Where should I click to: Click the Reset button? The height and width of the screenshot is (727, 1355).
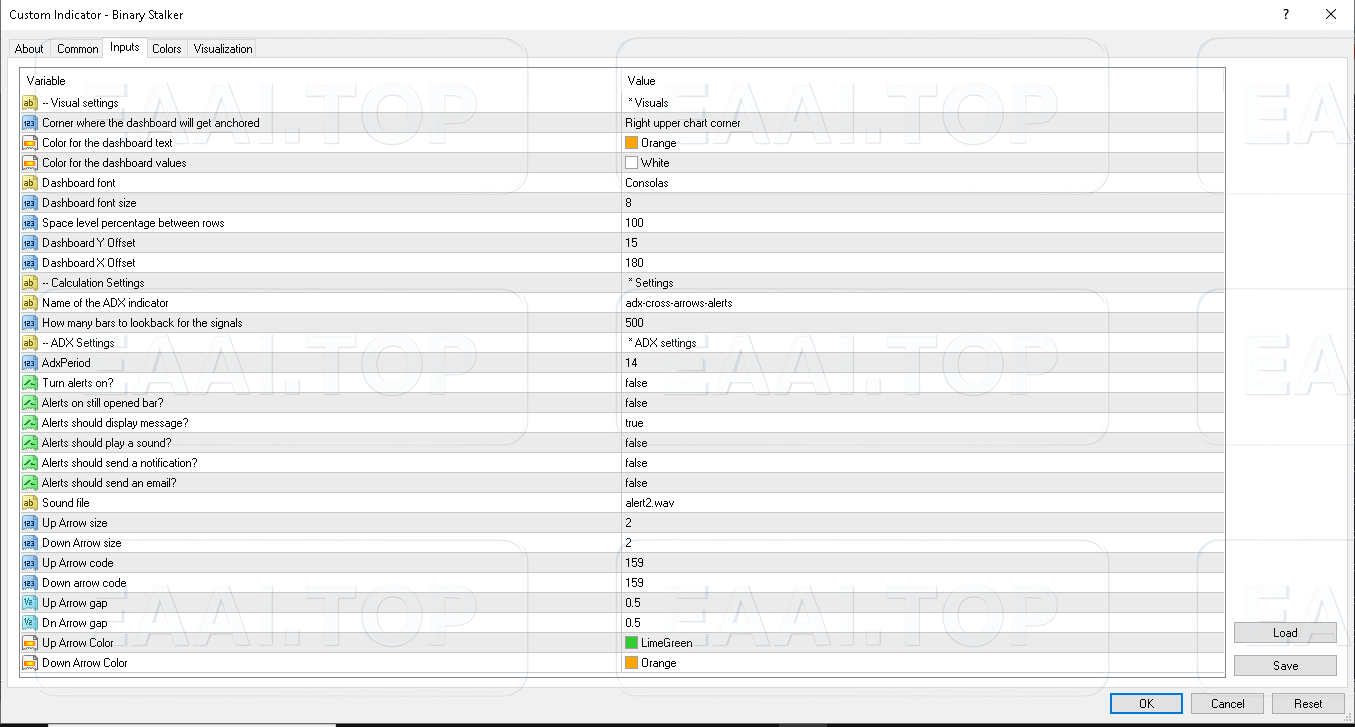pyautogui.click(x=1308, y=703)
